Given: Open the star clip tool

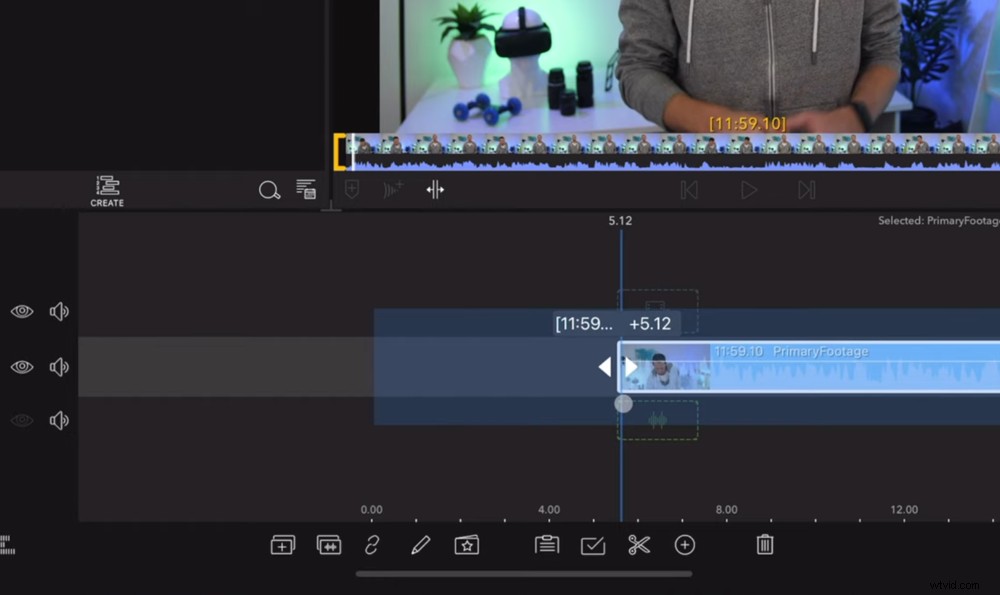Looking at the screenshot, I should (467, 545).
